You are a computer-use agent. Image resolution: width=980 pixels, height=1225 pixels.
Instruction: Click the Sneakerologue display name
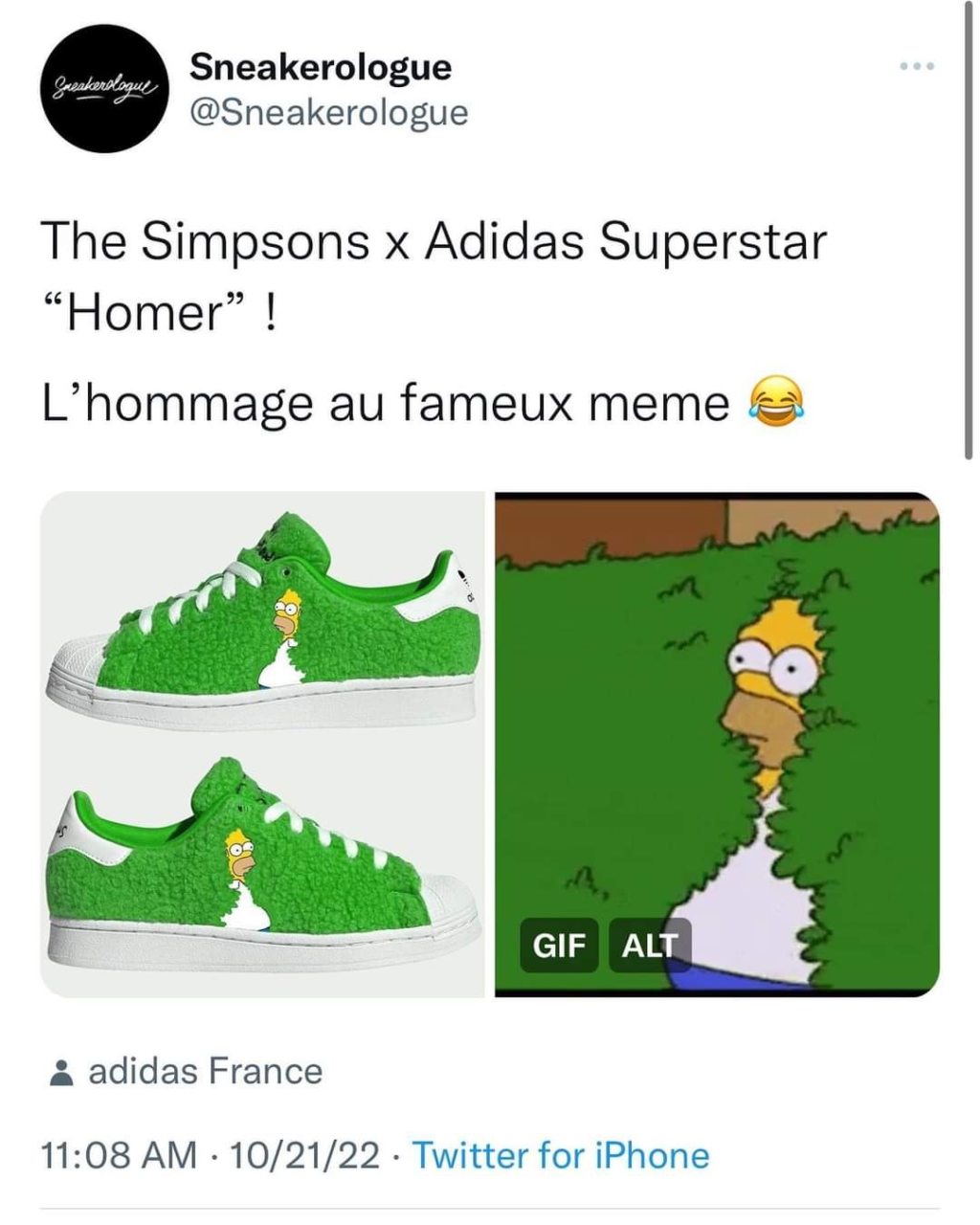coord(321,66)
